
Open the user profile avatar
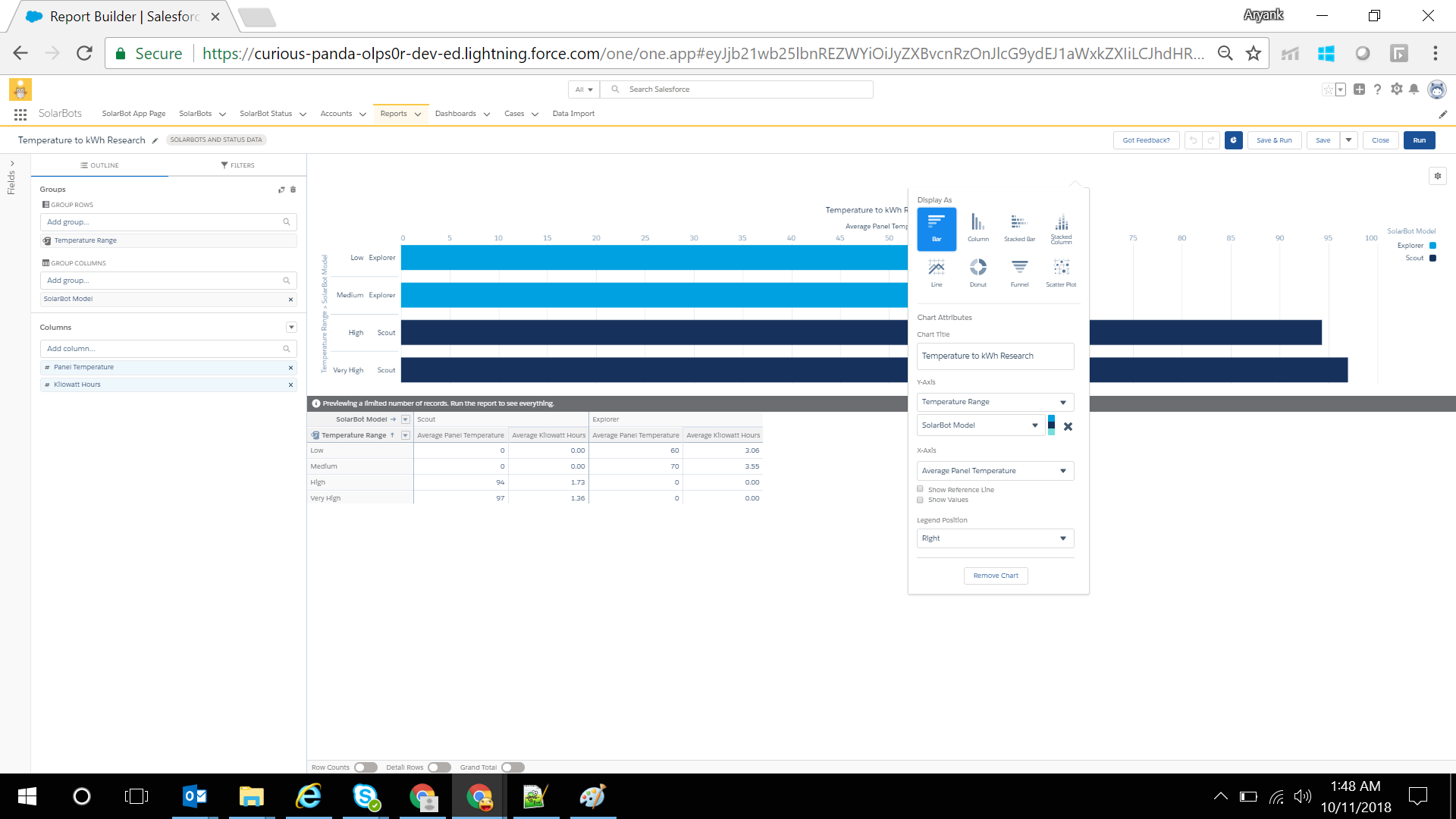click(1436, 89)
